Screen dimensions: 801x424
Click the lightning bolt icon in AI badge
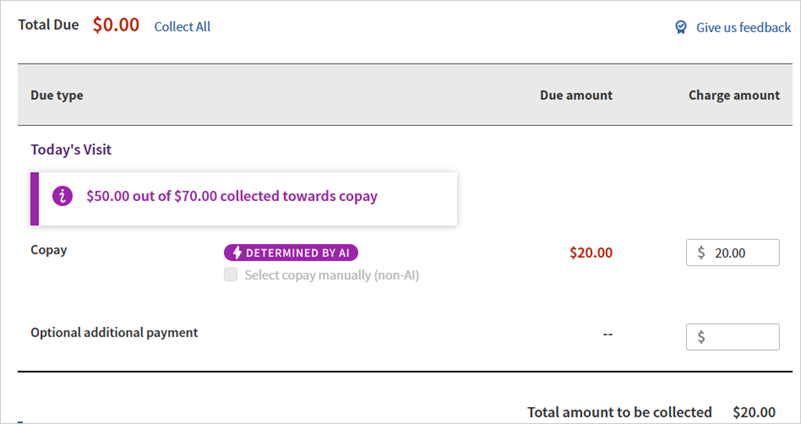[x=235, y=253]
